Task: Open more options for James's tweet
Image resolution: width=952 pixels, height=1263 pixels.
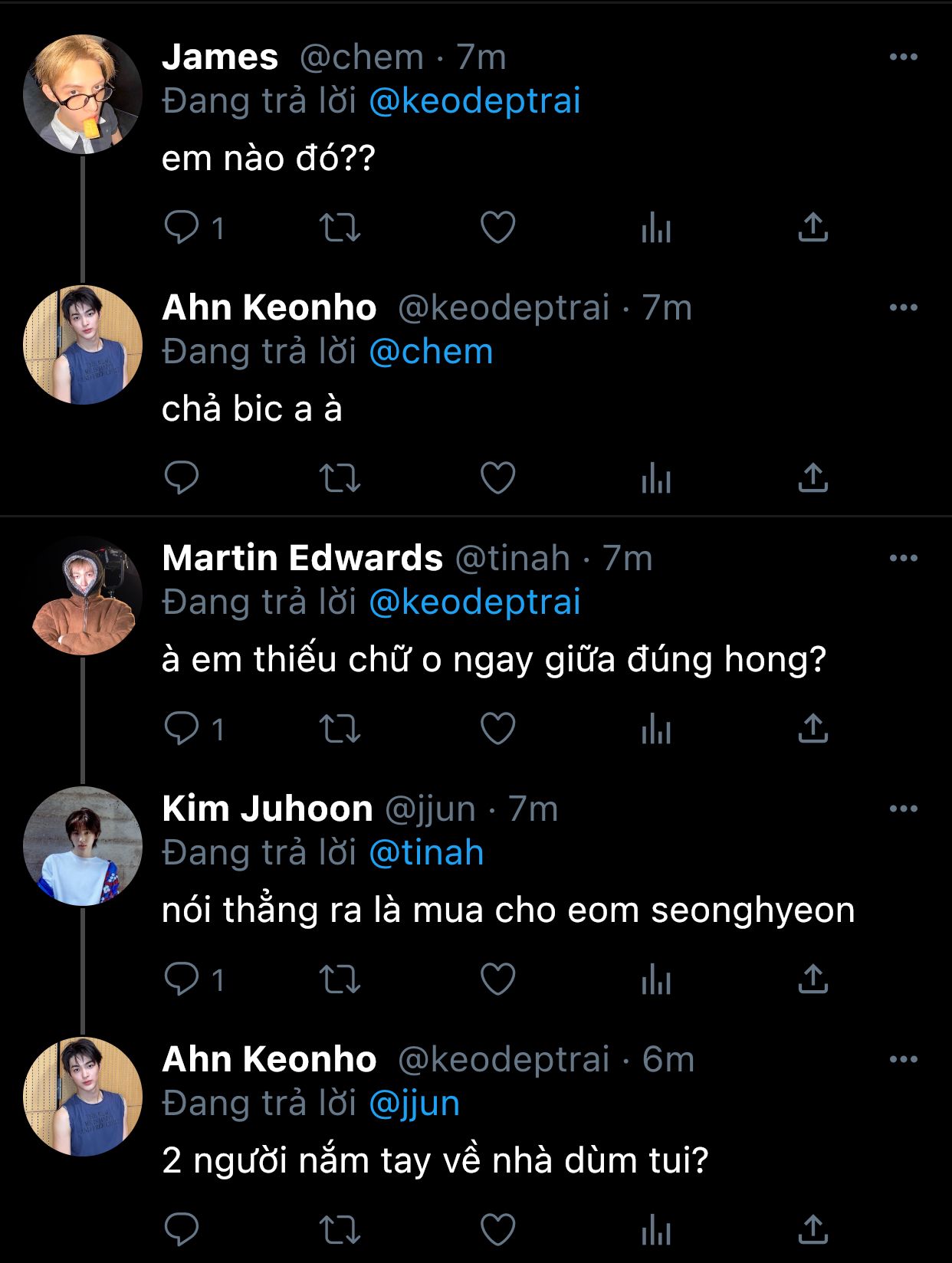Action: coord(903,57)
